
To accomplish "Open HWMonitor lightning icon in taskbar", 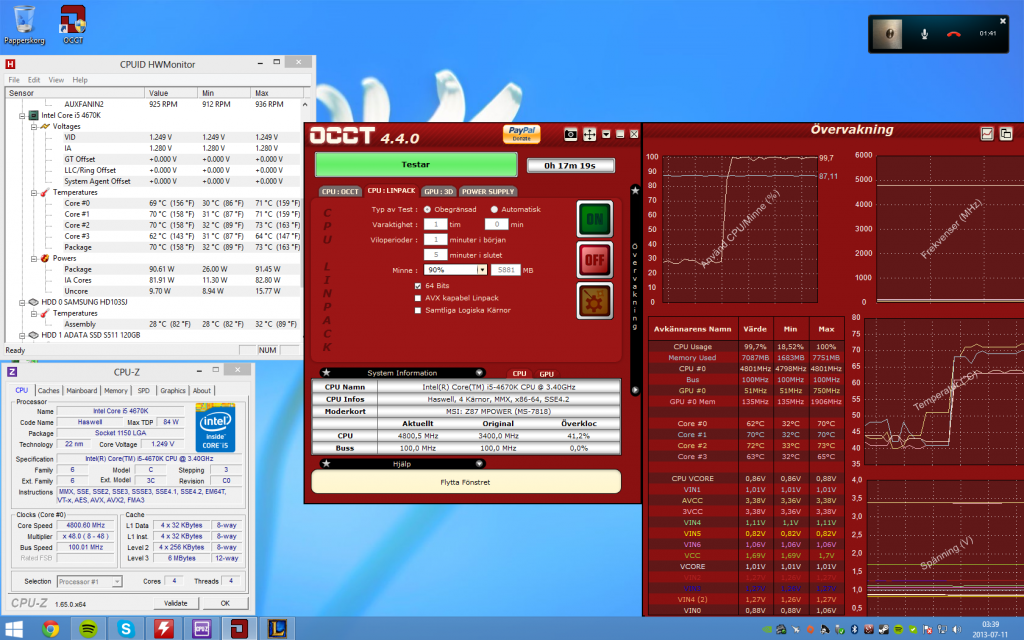I will [163, 629].
